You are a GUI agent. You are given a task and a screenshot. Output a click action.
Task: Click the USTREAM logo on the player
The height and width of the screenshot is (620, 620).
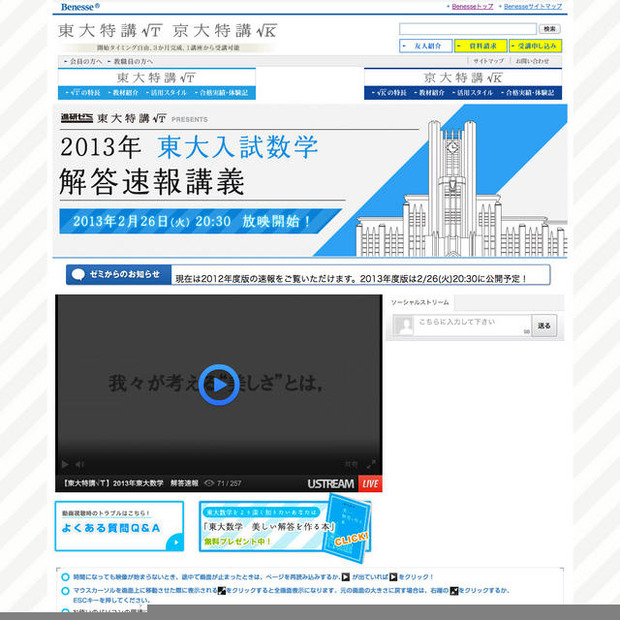(331, 484)
